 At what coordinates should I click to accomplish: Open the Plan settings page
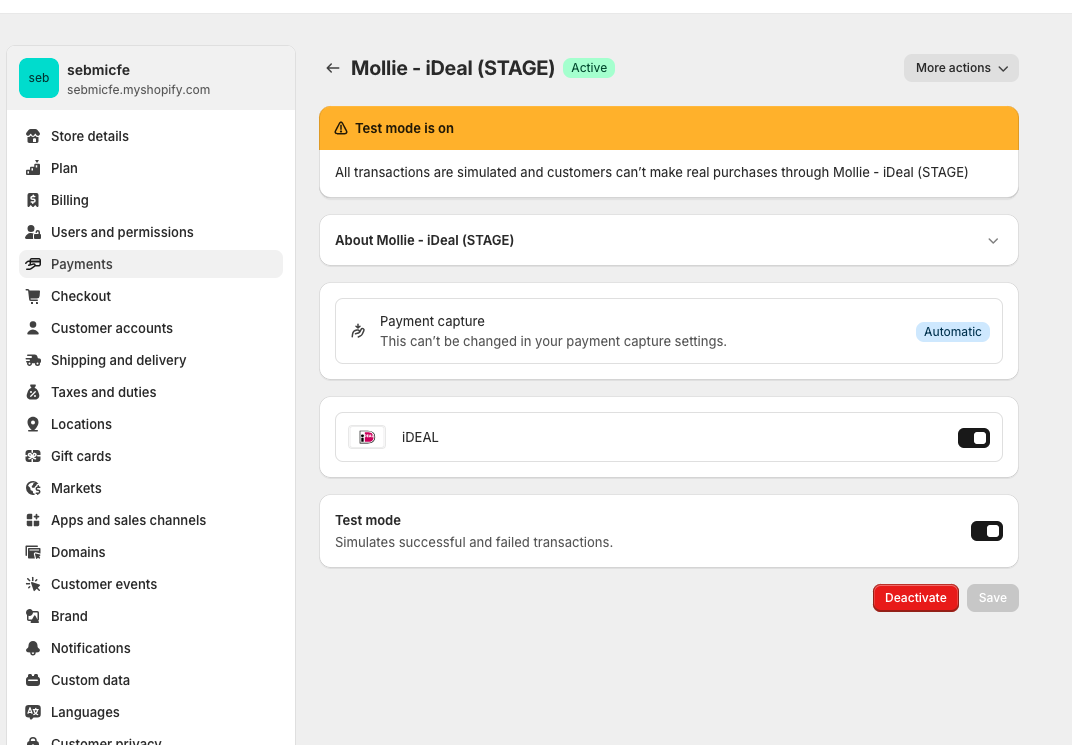click(x=150, y=168)
